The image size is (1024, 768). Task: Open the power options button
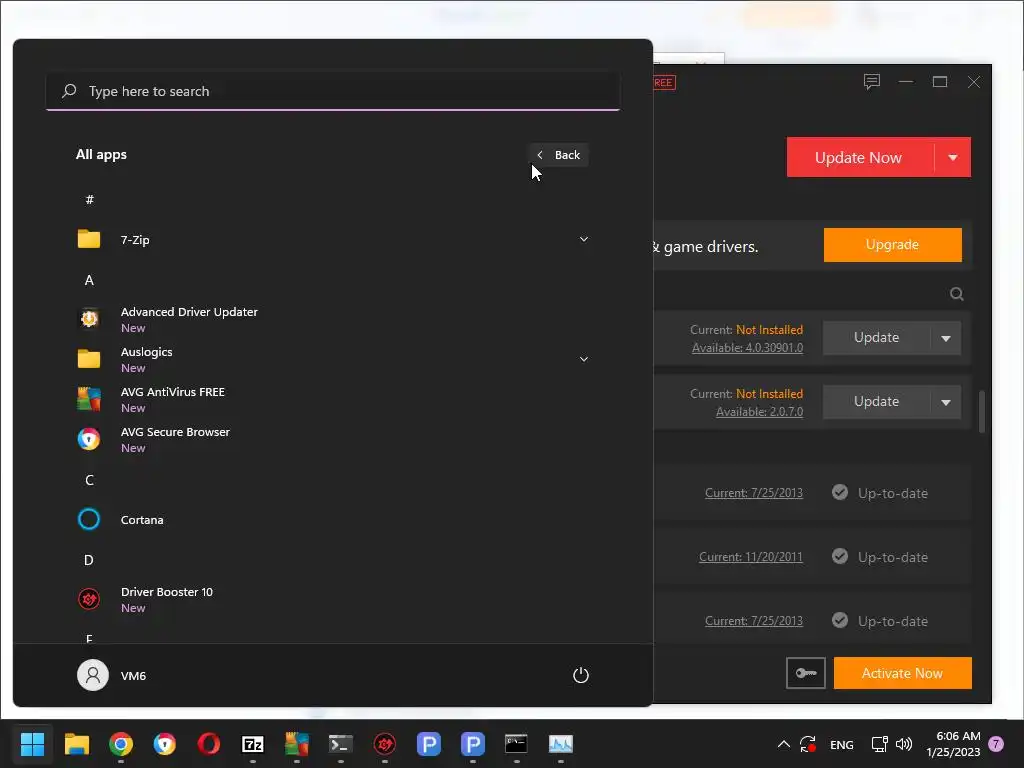pos(581,675)
